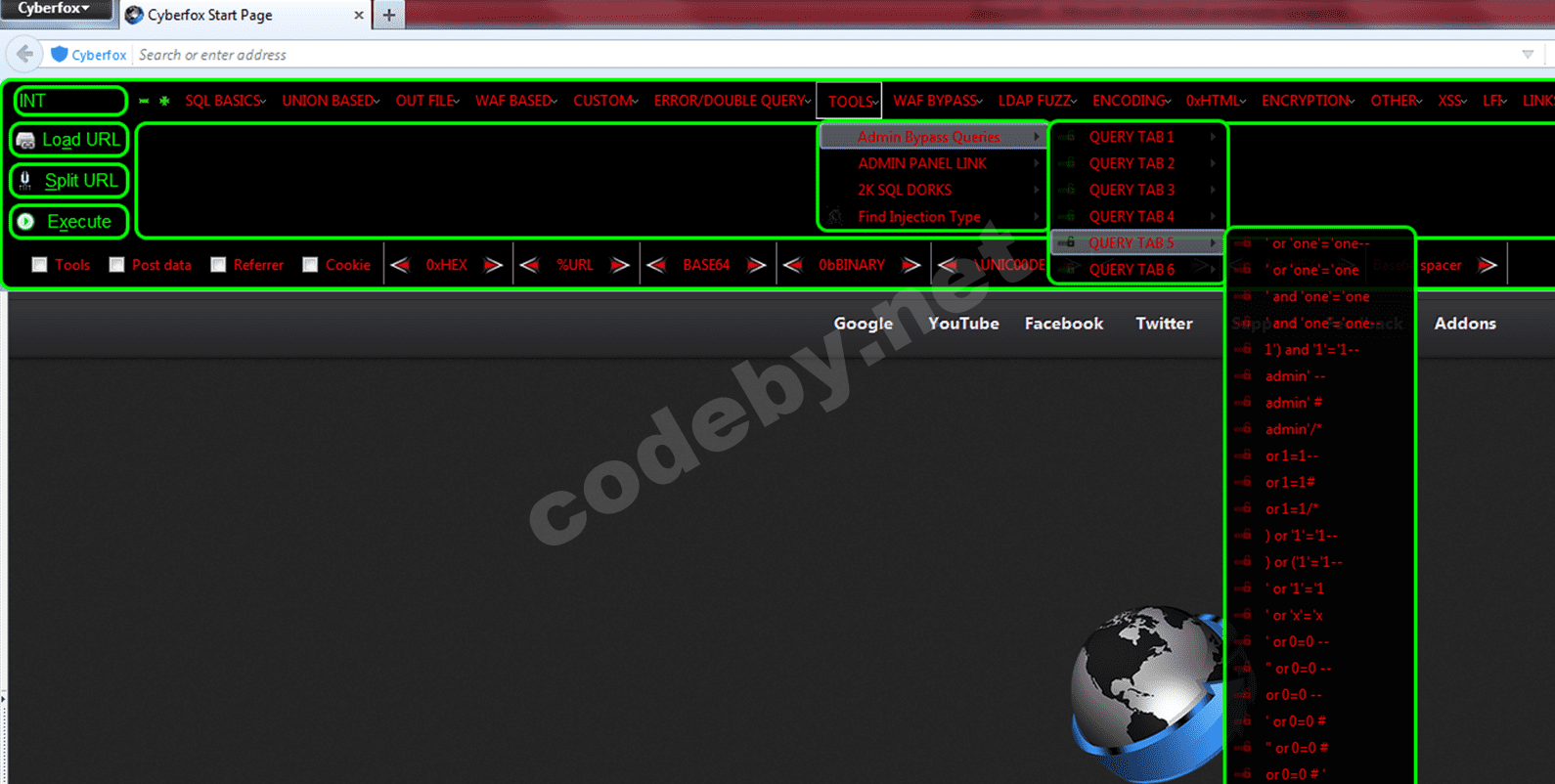Expand the 0xHTML dropdown
Viewport: 1555px width, 784px height.
click(1216, 101)
